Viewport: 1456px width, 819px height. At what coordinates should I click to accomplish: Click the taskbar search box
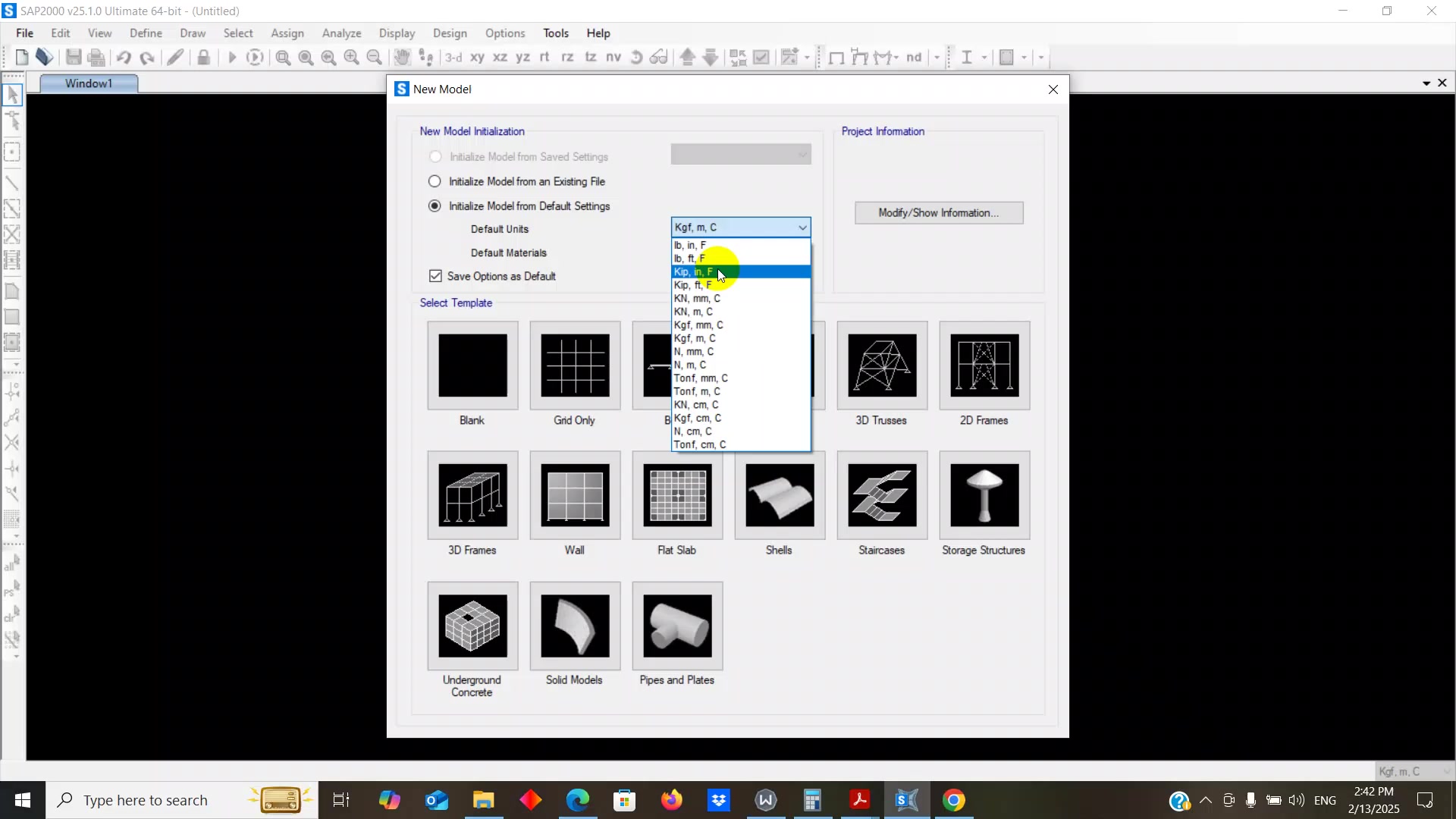[x=182, y=800]
